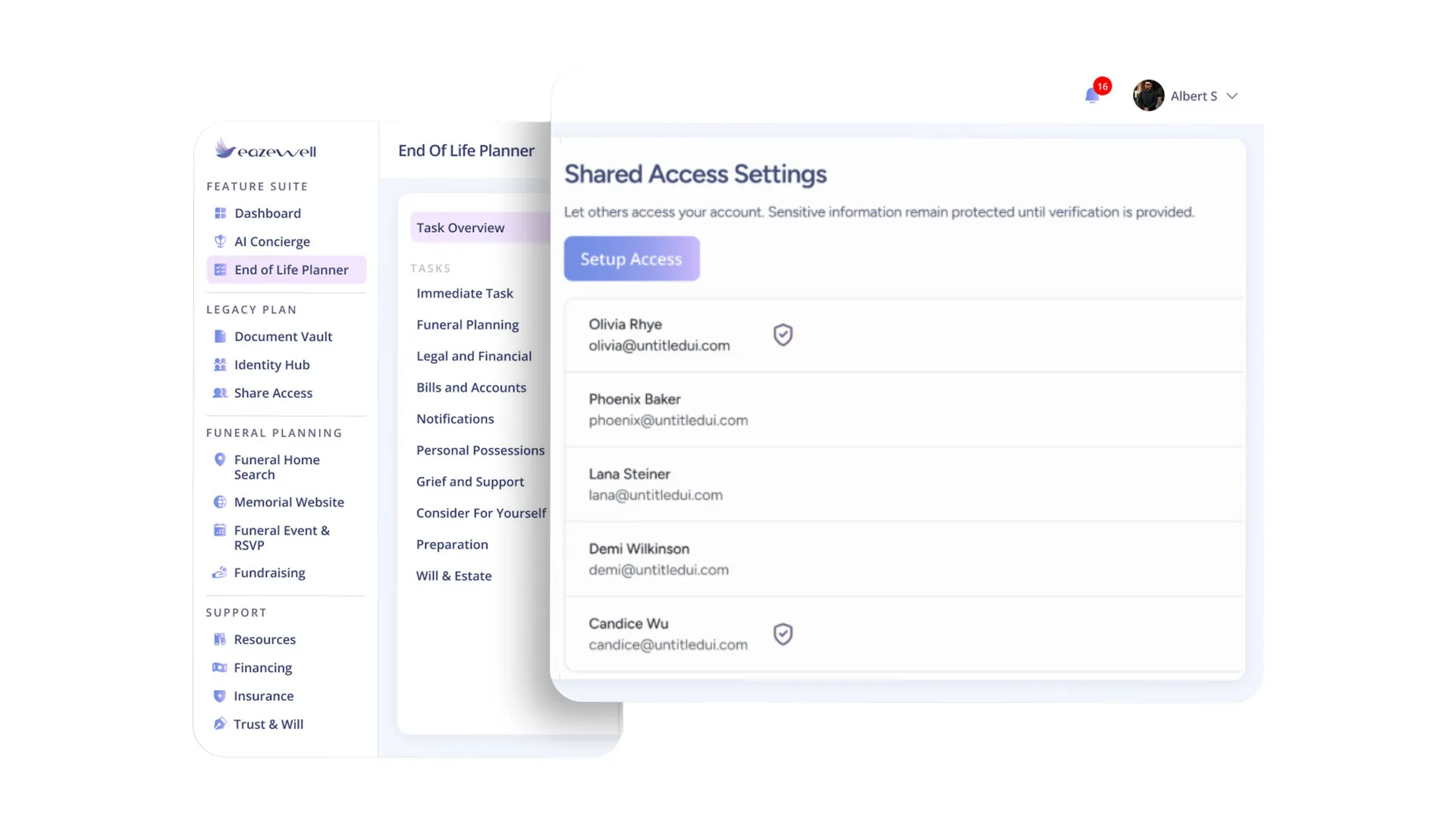Click the Identity Hub icon

(x=220, y=365)
